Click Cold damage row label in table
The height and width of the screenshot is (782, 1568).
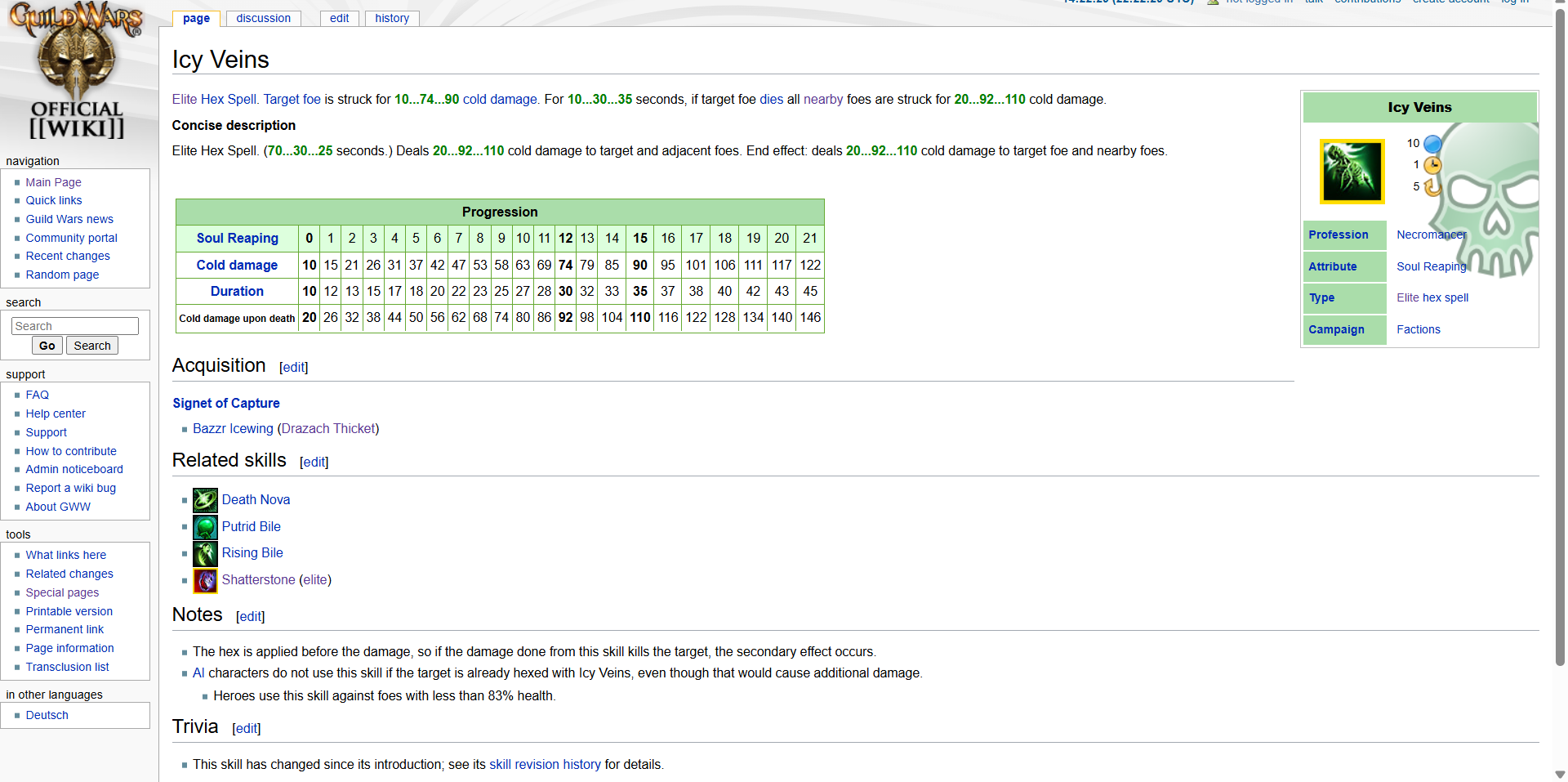237,265
